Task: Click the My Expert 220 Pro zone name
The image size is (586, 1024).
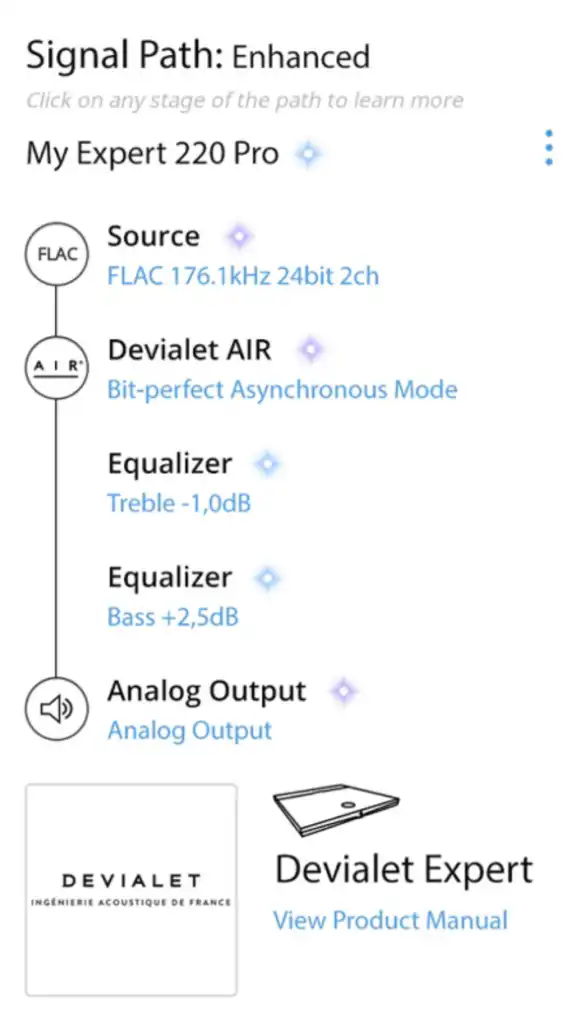Action: click(152, 155)
